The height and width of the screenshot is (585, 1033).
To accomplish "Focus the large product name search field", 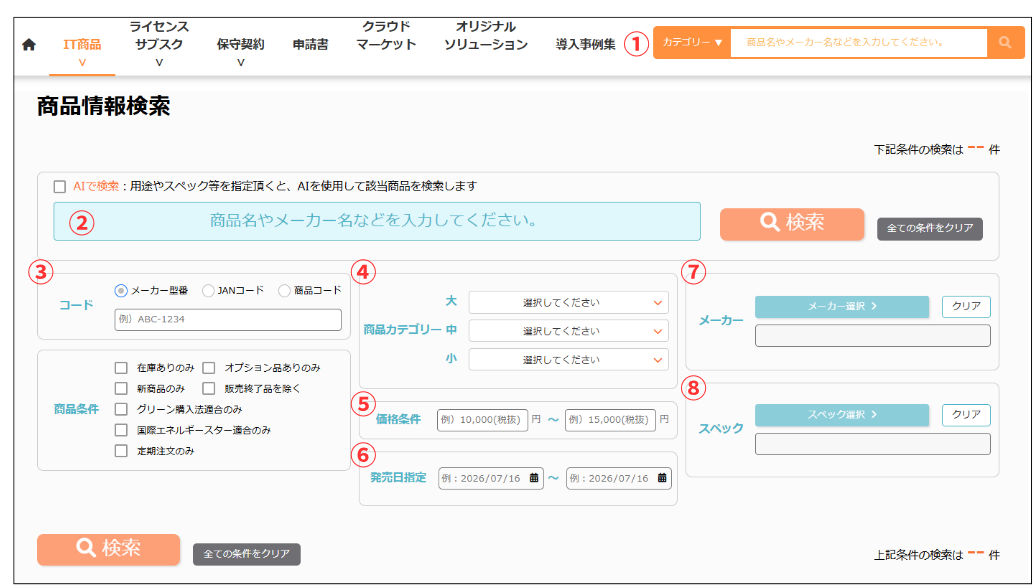I will (x=377, y=221).
